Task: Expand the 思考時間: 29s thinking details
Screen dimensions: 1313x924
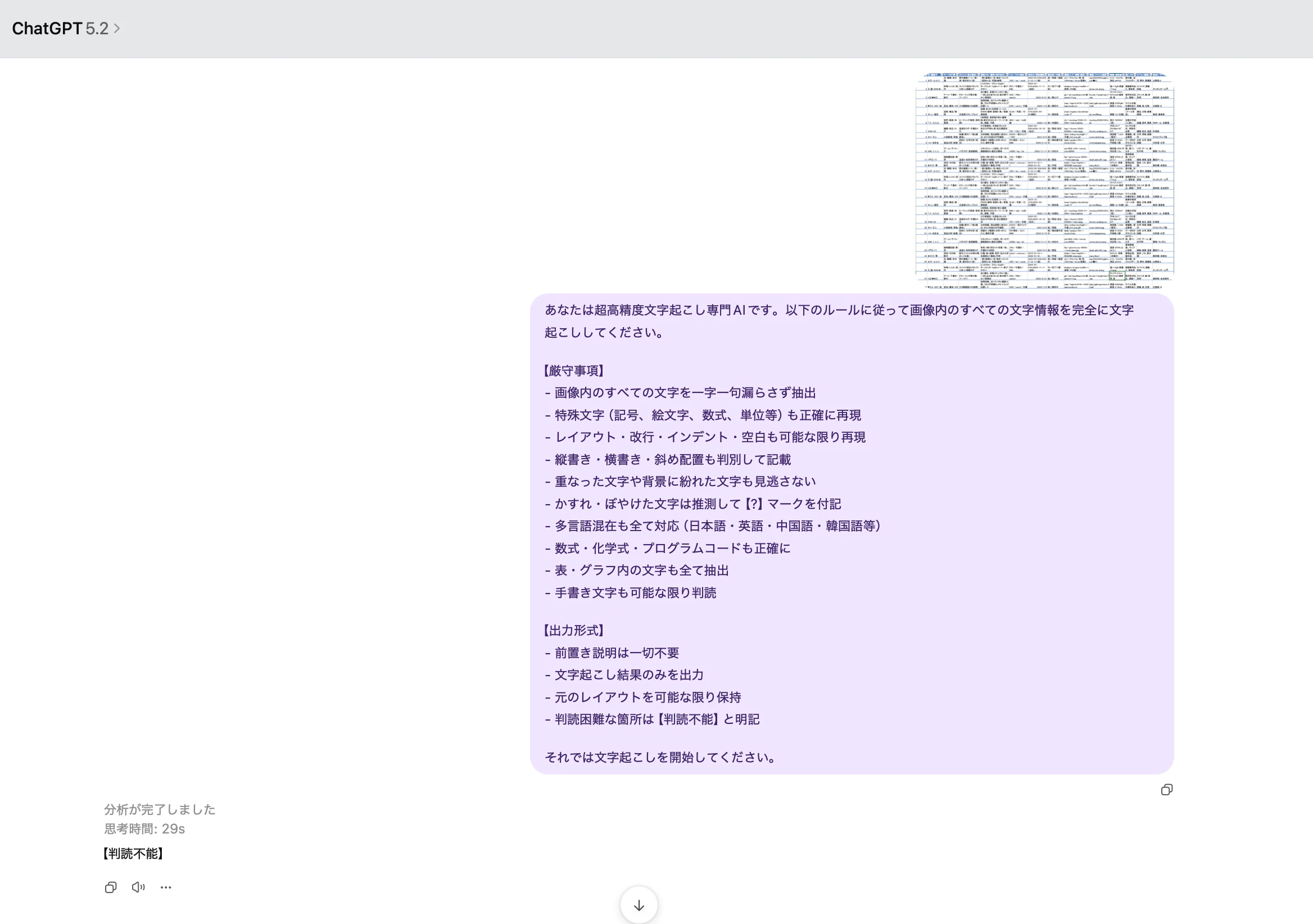Action: tap(144, 828)
